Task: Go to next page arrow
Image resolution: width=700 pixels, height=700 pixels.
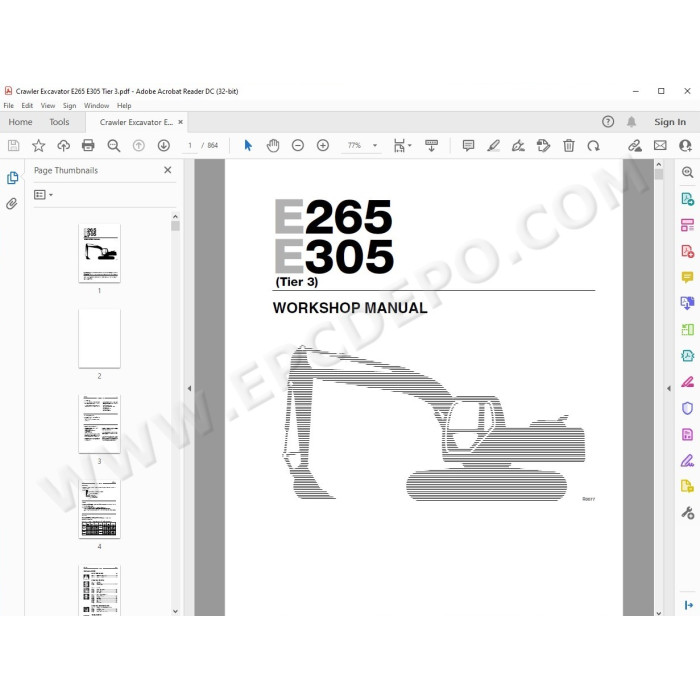Action: click(164, 146)
